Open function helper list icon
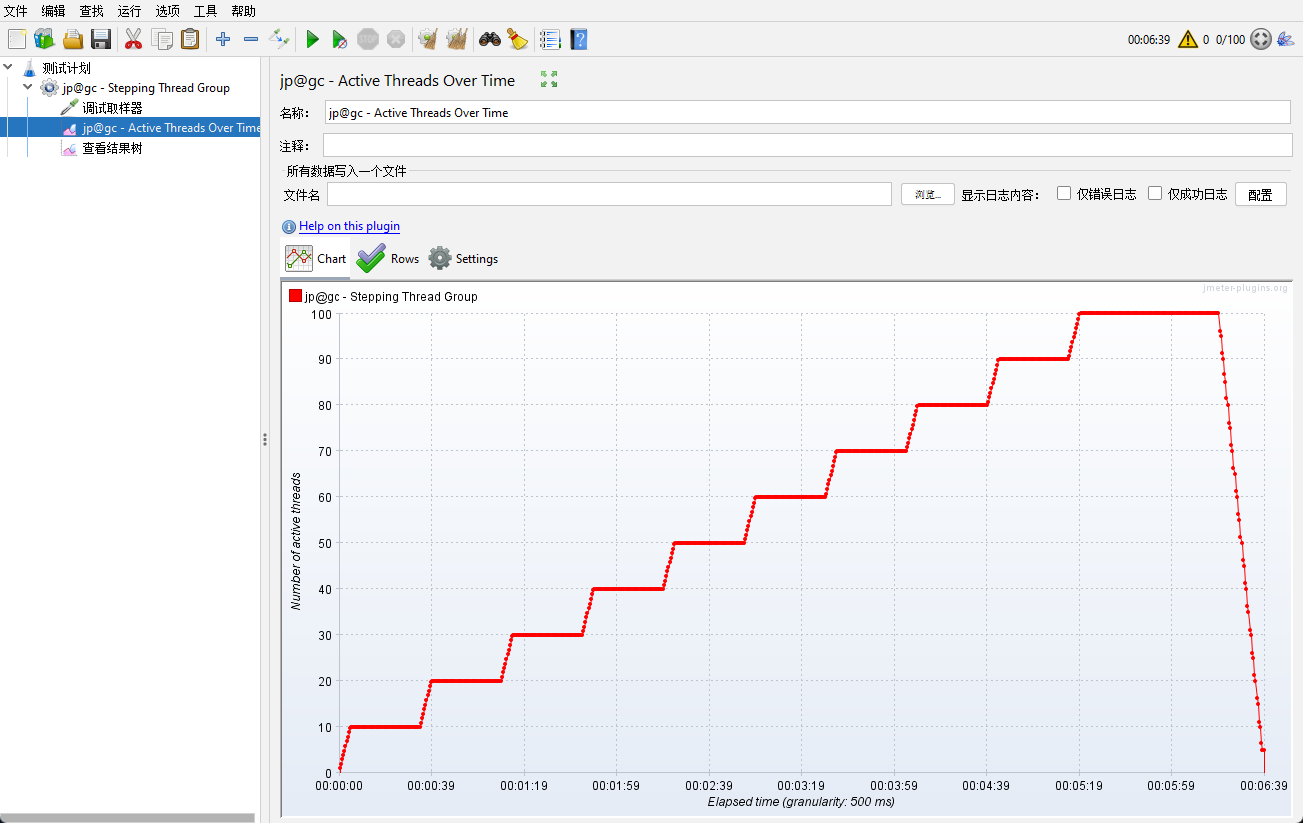Image resolution: width=1303 pixels, height=823 pixels. 550,39
